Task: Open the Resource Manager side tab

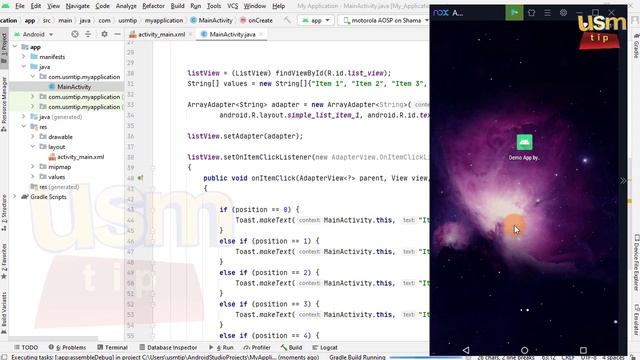Action: [x=4, y=103]
